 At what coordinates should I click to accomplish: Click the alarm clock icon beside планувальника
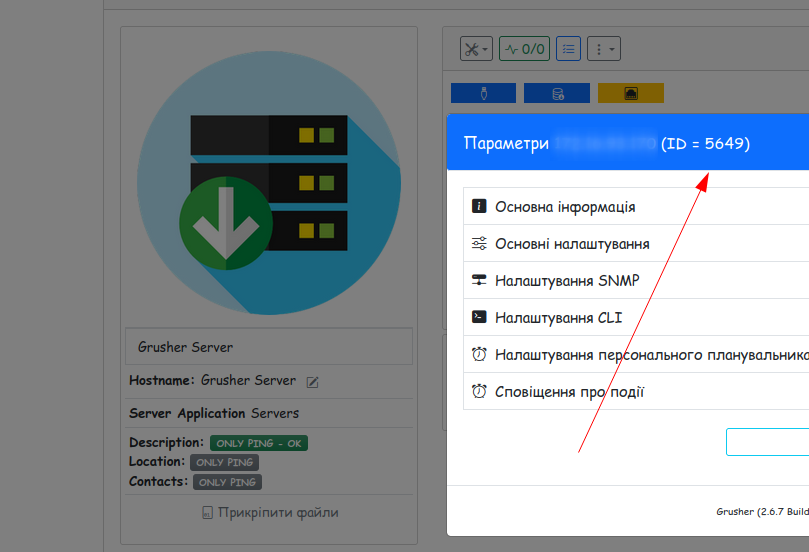click(x=479, y=354)
